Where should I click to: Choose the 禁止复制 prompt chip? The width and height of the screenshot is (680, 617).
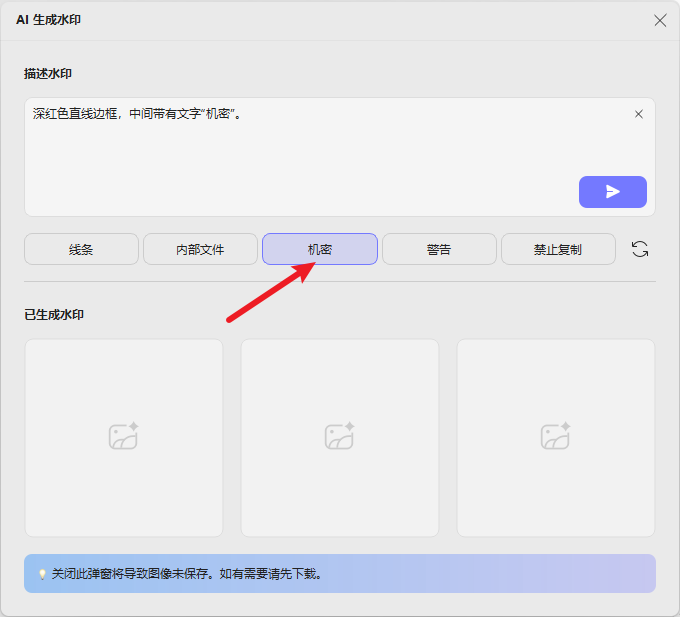pos(558,249)
